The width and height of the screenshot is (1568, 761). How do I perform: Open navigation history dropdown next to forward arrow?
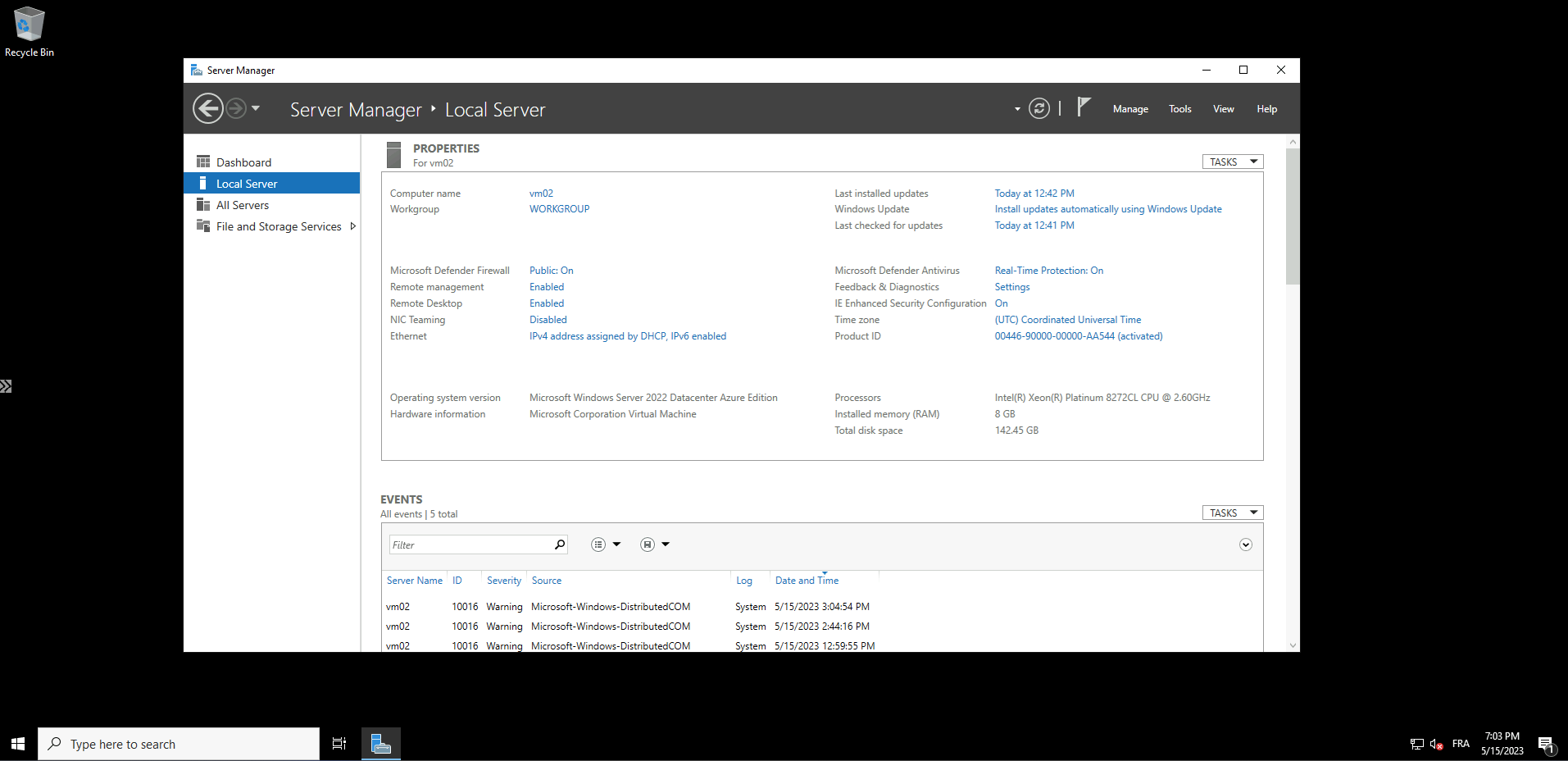[256, 108]
